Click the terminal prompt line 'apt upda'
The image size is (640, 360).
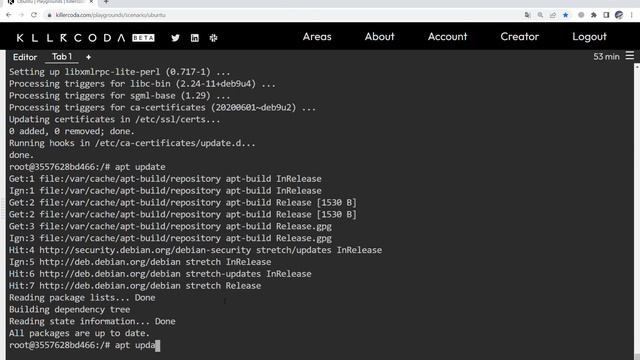point(84,345)
